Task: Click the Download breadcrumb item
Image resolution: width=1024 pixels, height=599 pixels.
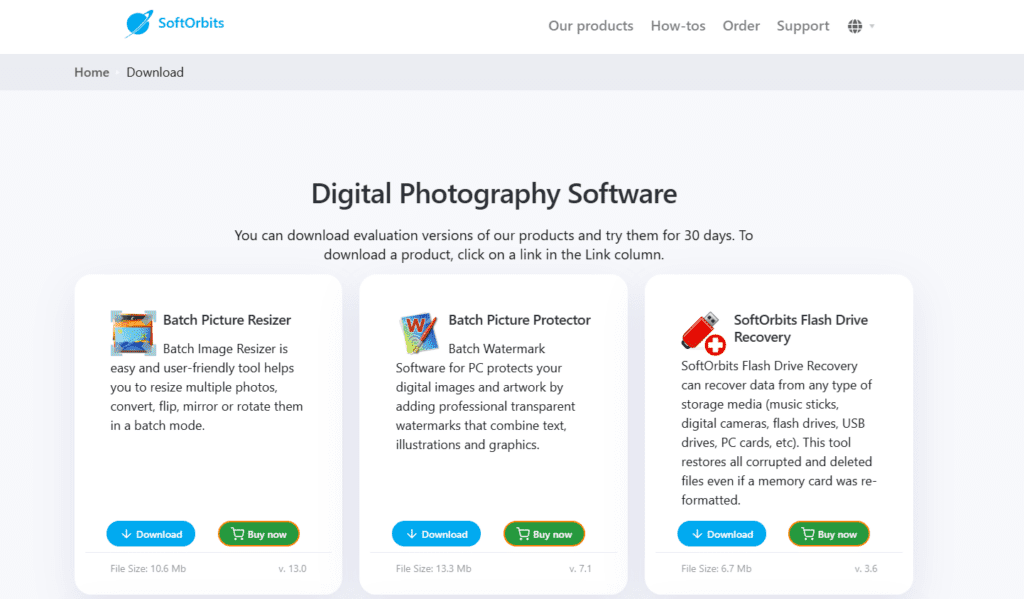Action: point(155,72)
